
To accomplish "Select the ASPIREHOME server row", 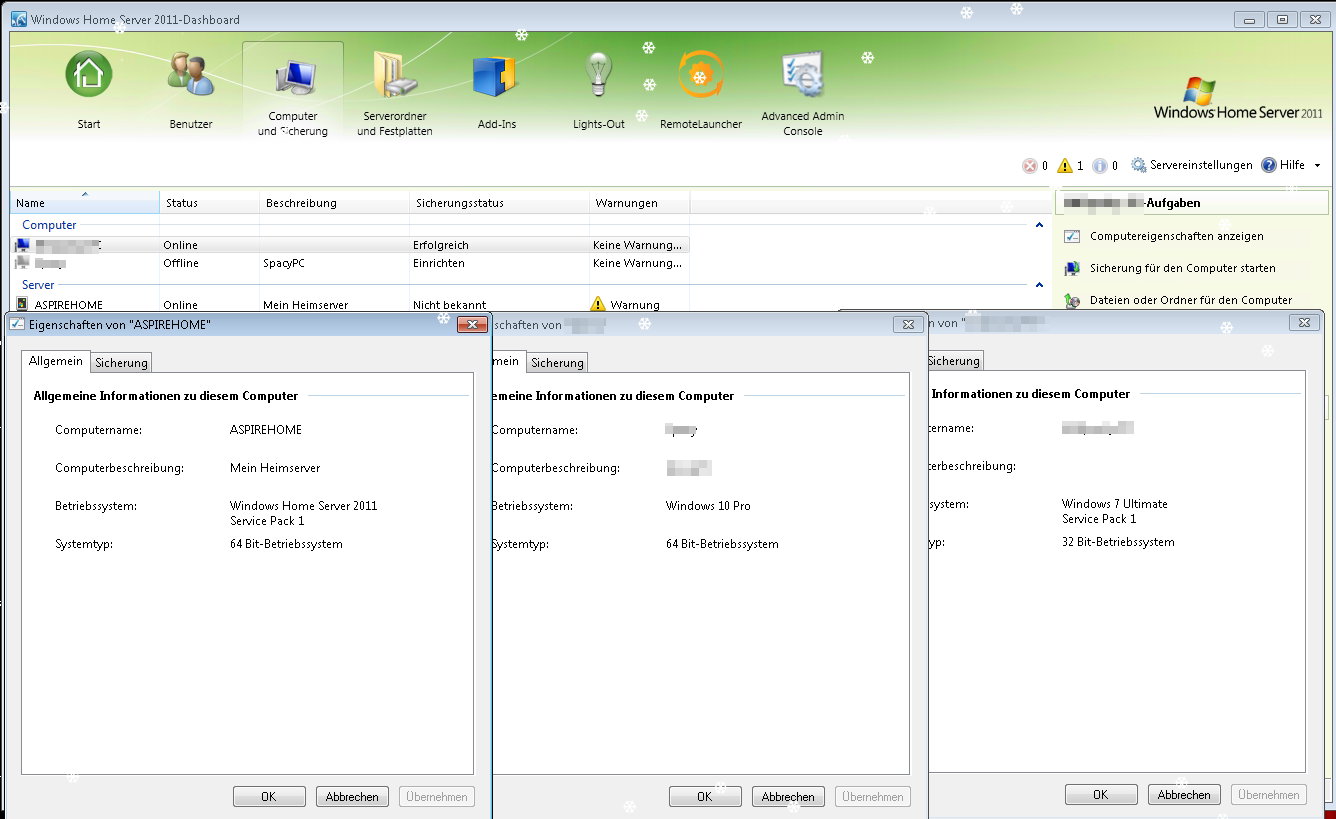I will (350, 304).
